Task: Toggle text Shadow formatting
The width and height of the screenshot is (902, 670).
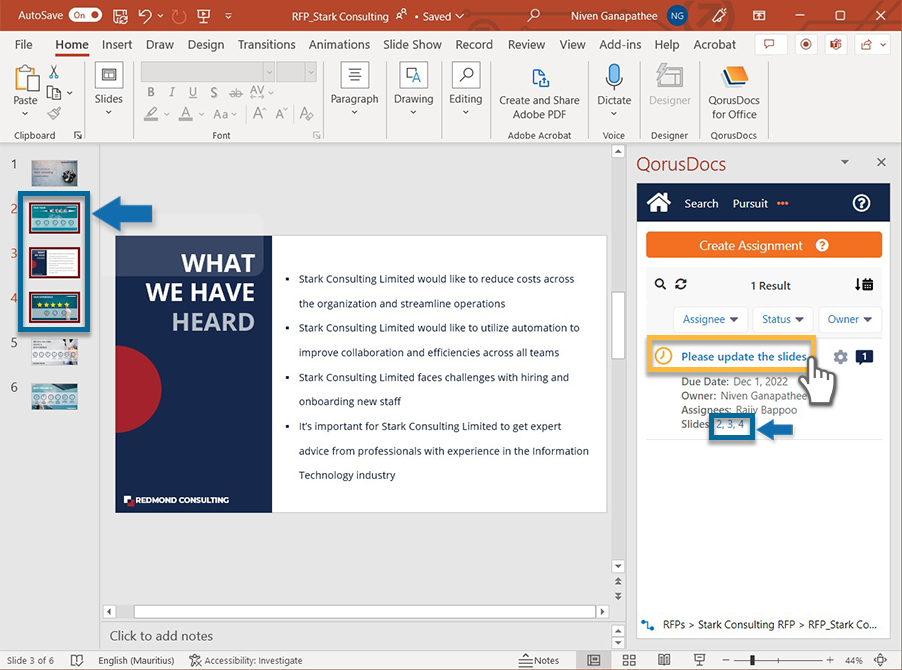Action: point(213,92)
